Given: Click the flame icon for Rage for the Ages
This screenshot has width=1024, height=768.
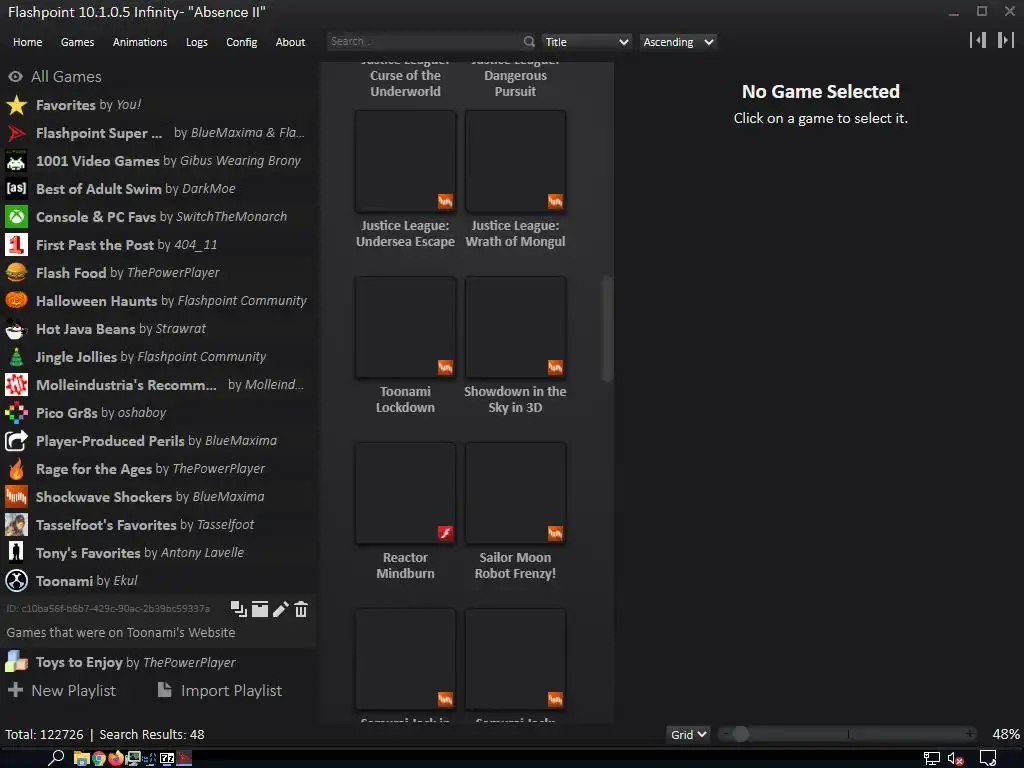Looking at the screenshot, I should (16, 469).
